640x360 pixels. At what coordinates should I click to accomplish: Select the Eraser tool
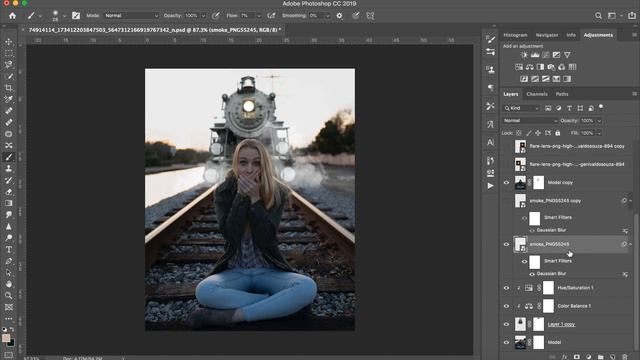(x=9, y=192)
